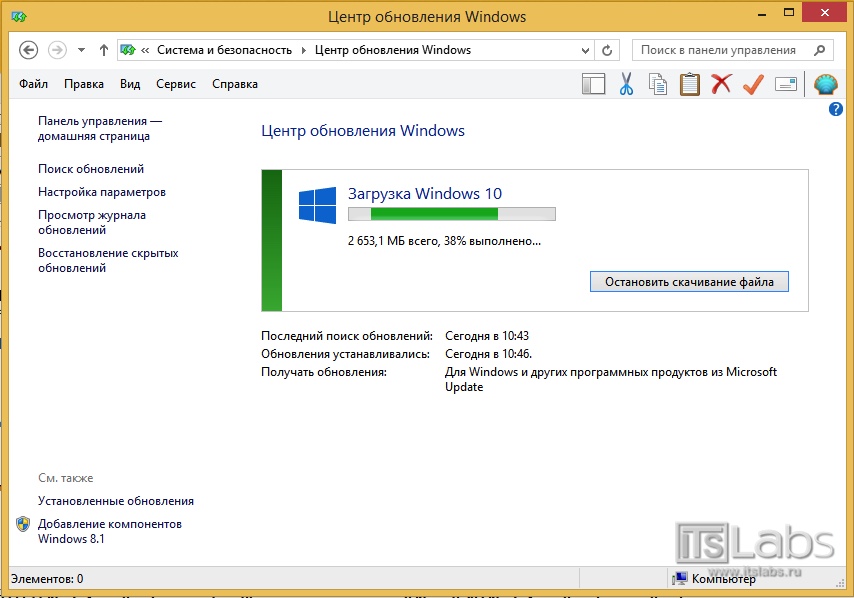Click the shell globe toolbar icon
This screenshot has height=598, width=854.
(826, 84)
